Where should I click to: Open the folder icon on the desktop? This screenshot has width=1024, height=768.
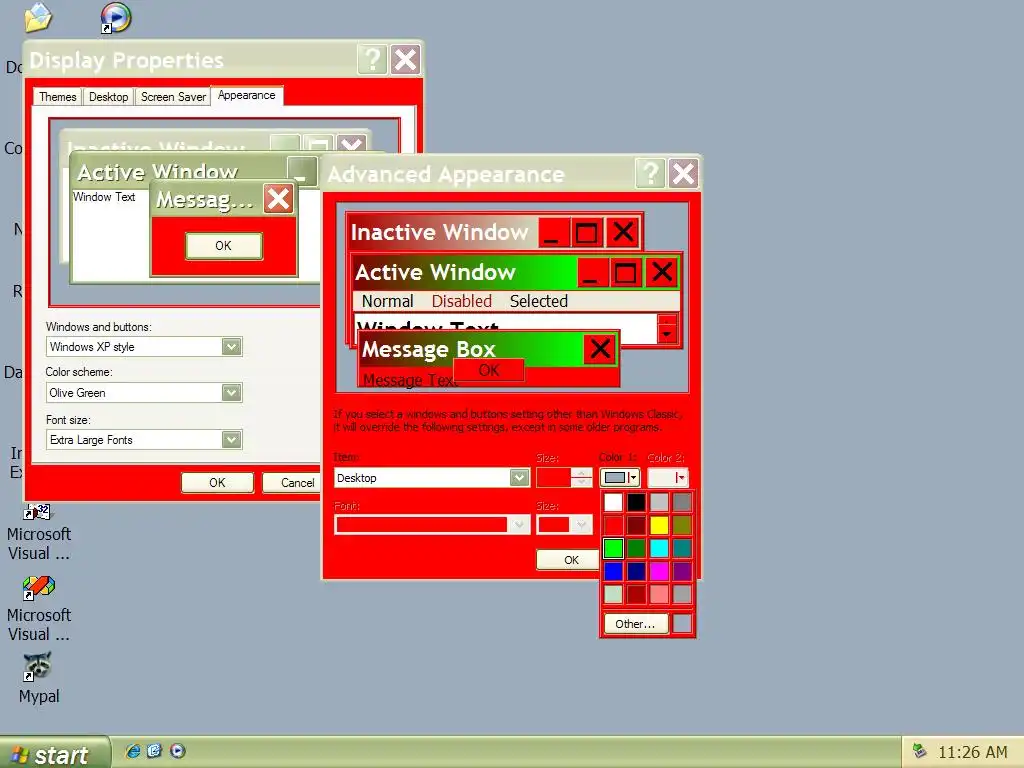39,17
